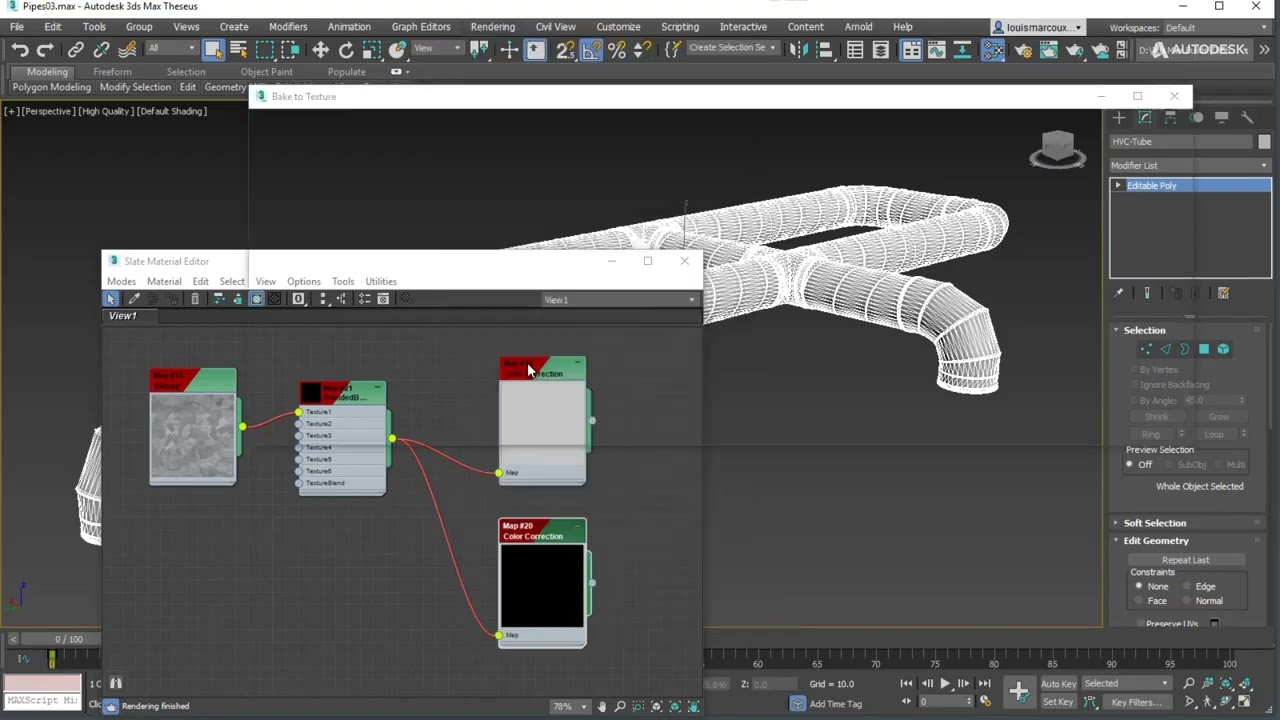Open the Rendering menu
Screen dimensions: 1280x720
coord(493,27)
